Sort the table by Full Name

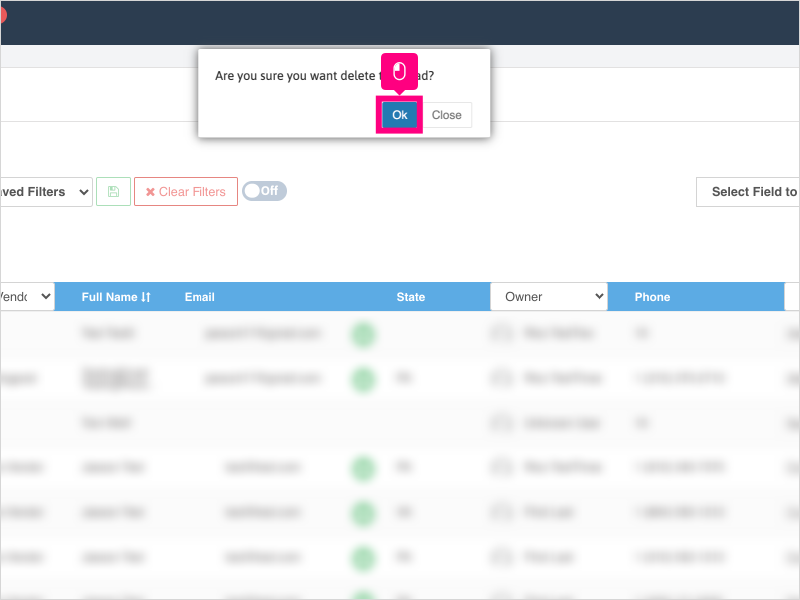tap(116, 297)
